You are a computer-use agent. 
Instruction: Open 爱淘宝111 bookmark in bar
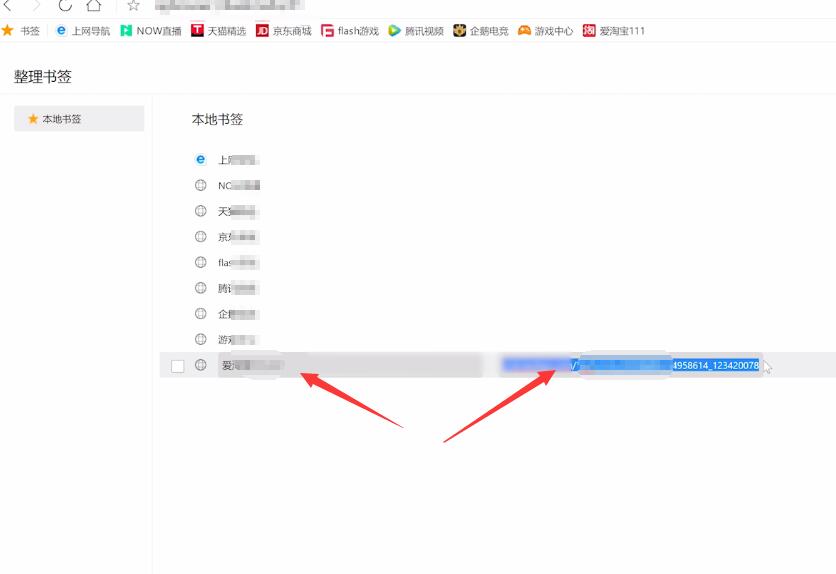[614, 31]
